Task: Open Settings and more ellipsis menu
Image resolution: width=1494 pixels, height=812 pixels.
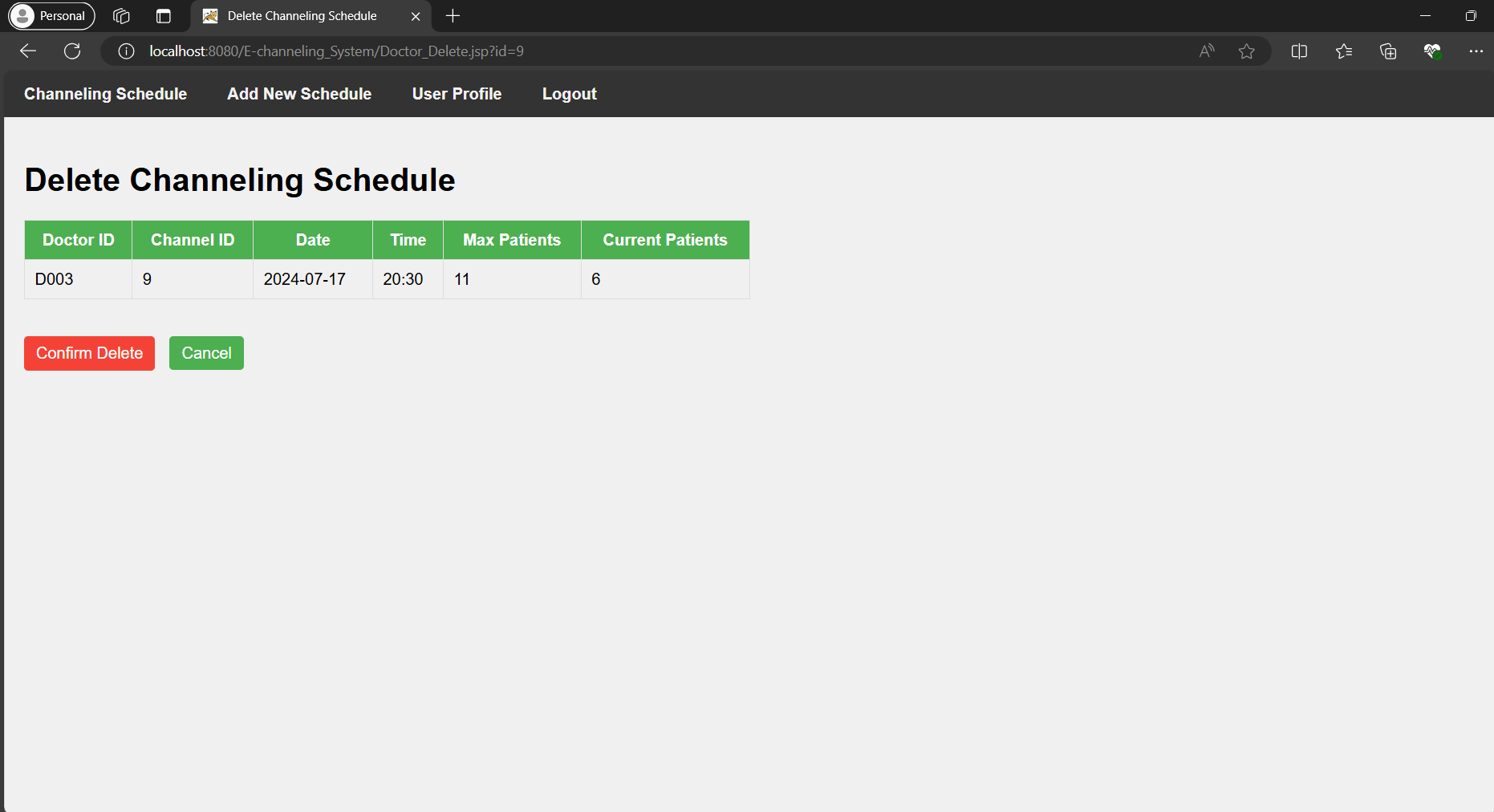Action: tap(1476, 51)
